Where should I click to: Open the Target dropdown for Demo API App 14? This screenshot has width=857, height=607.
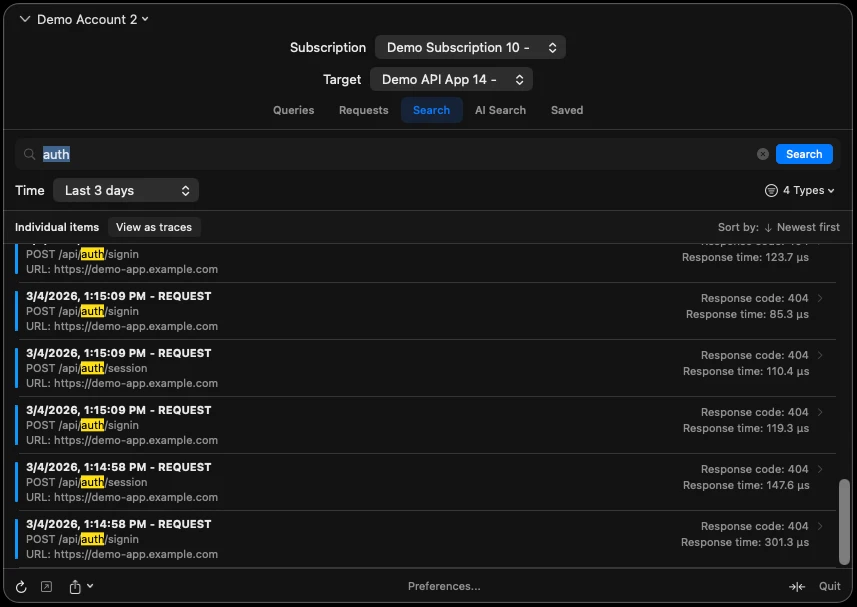(x=451, y=79)
